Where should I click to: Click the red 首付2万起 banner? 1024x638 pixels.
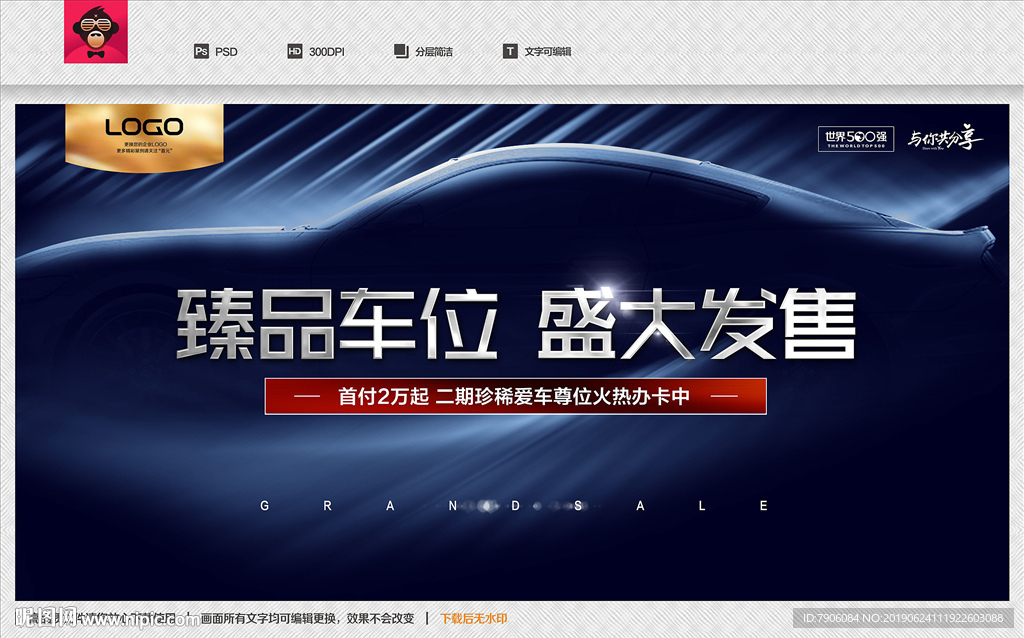point(515,396)
